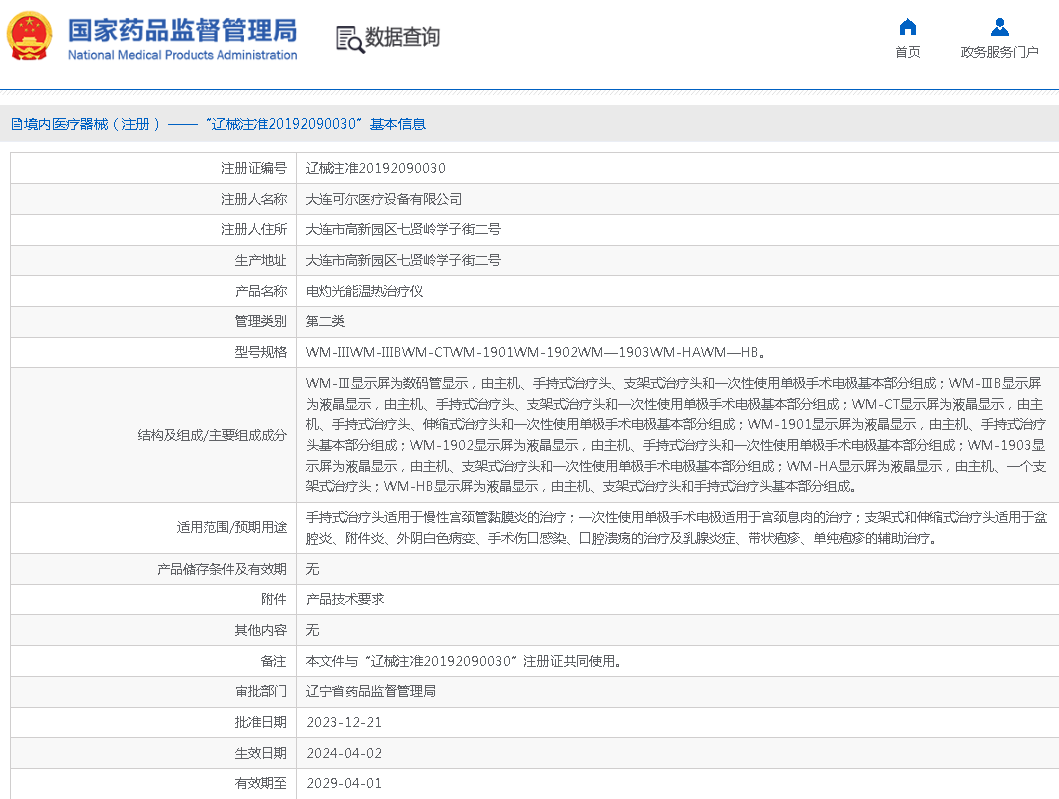The image size is (1059, 799).
Task: Click the model specification value starting WM-III
Action: pyautogui.click(x=536, y=352)
